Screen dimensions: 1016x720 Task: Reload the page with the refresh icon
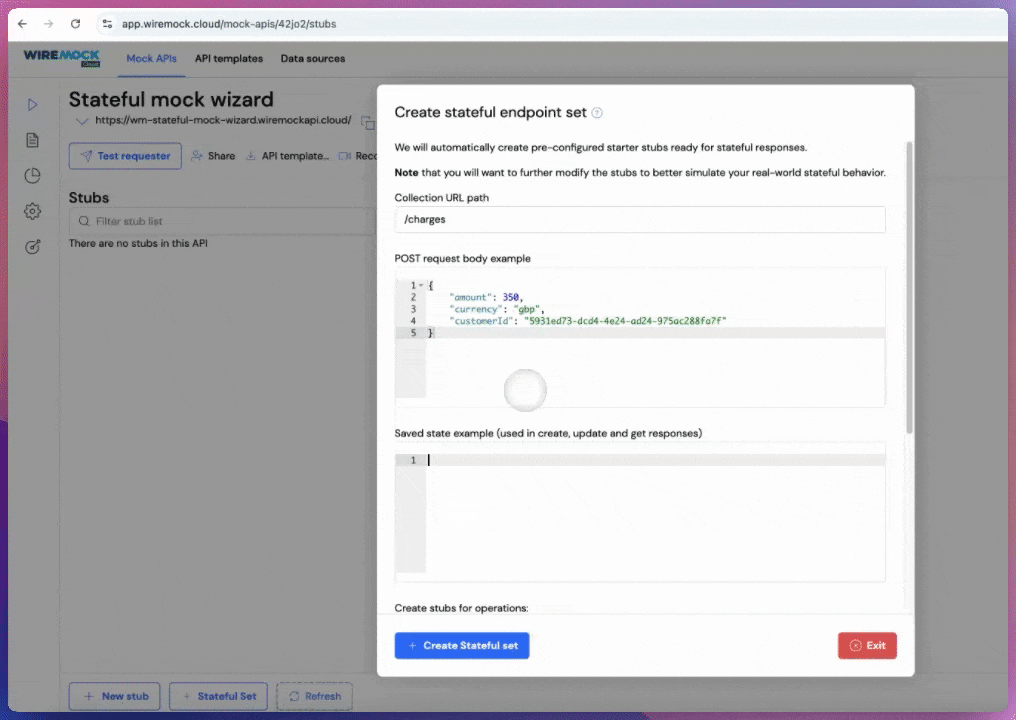click(x=75, y=24)
